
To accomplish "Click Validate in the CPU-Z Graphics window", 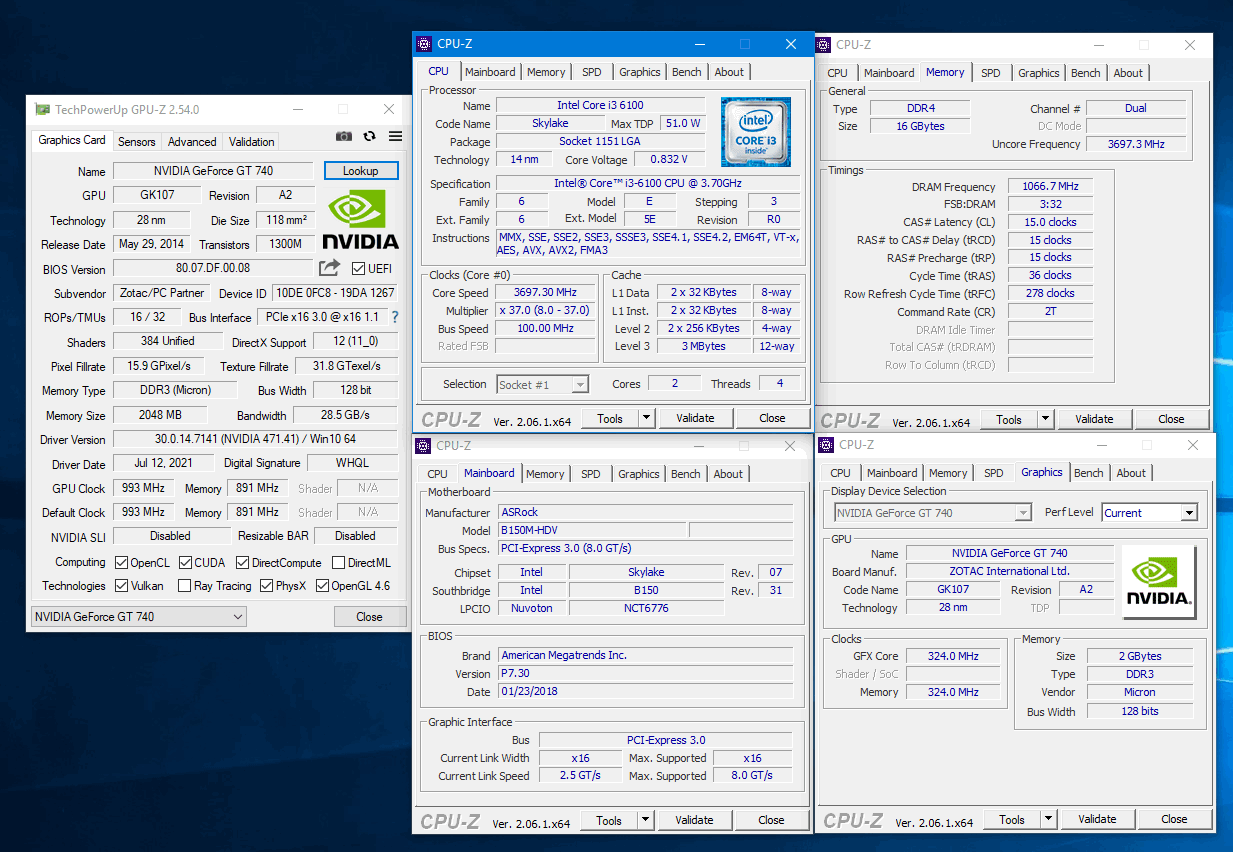I will tap(1097, 819).
